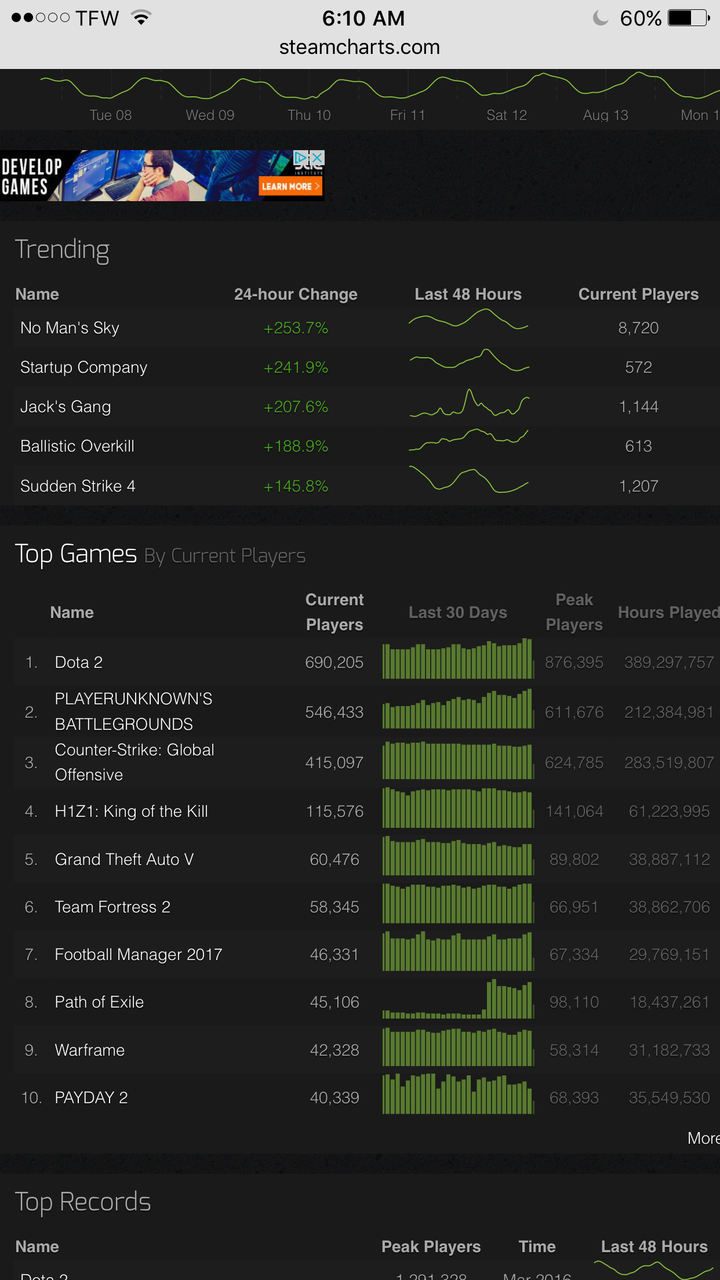
Task: Open Football Manager 2017 page
Action: point(139,954)
